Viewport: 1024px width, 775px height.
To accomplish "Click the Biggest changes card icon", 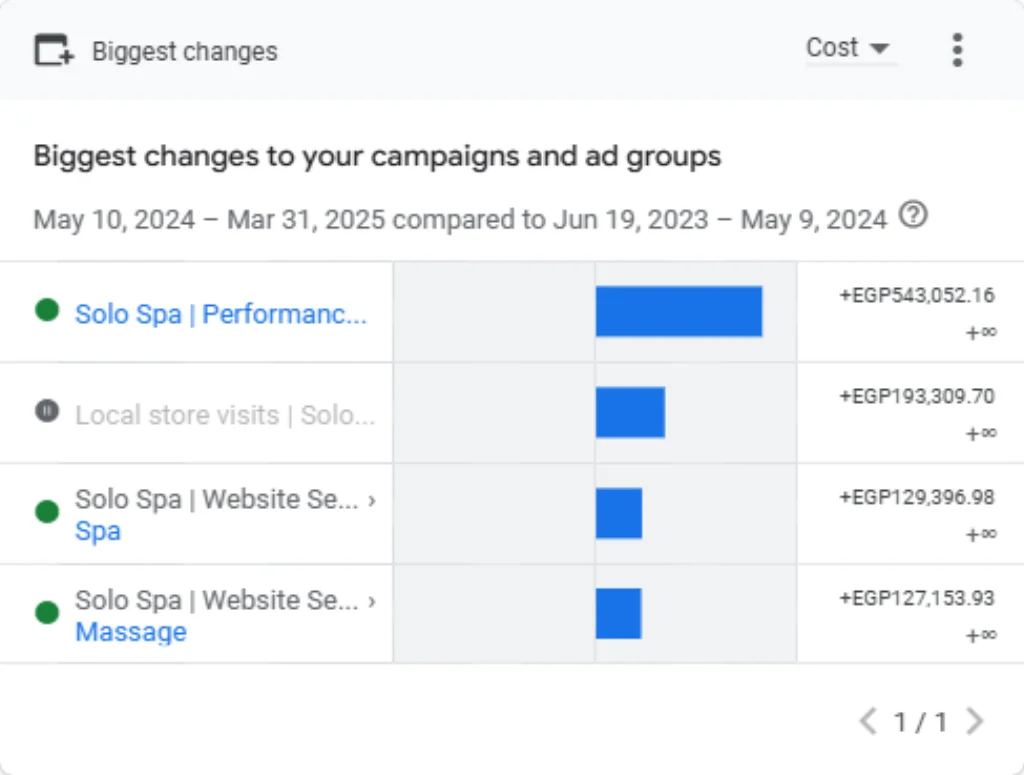I will click(54, 50).
